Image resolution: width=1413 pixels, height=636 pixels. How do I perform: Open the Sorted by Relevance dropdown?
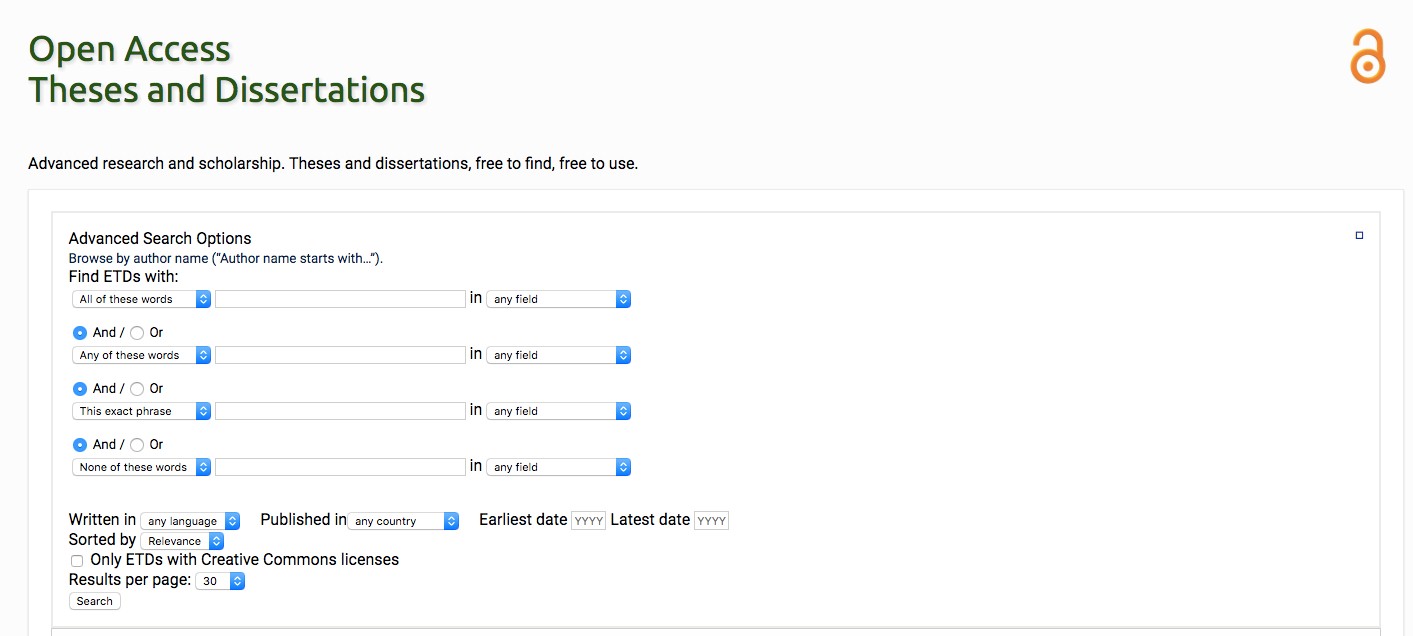[182, 541]
